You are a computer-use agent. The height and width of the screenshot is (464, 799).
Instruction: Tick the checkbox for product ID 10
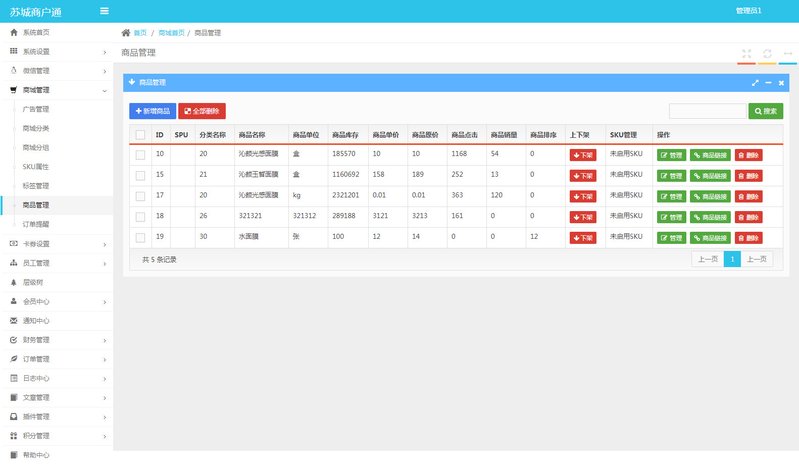click(140, 154)
